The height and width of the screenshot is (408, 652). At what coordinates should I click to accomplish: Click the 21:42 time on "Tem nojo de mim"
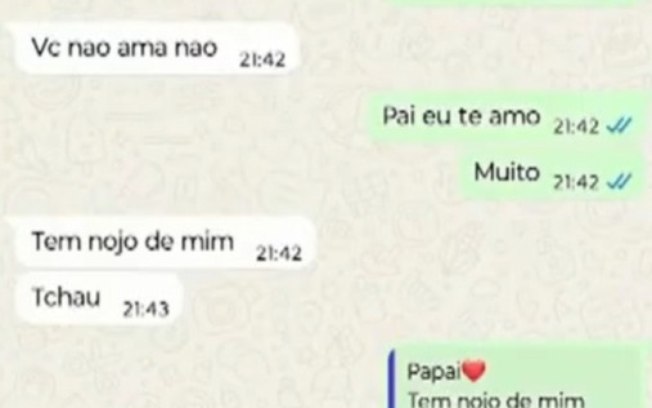point(279,253)
